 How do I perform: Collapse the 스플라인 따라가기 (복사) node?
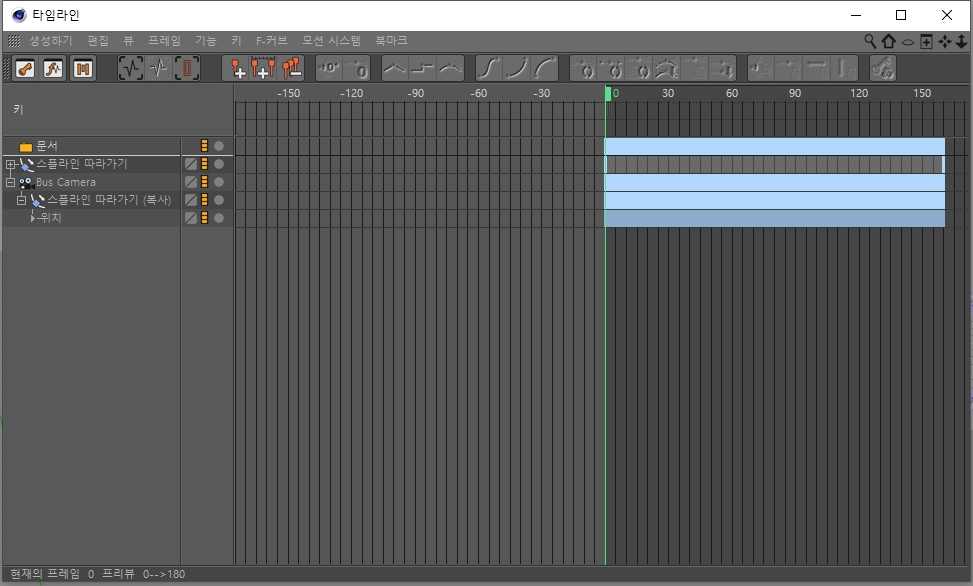point(21,200)
